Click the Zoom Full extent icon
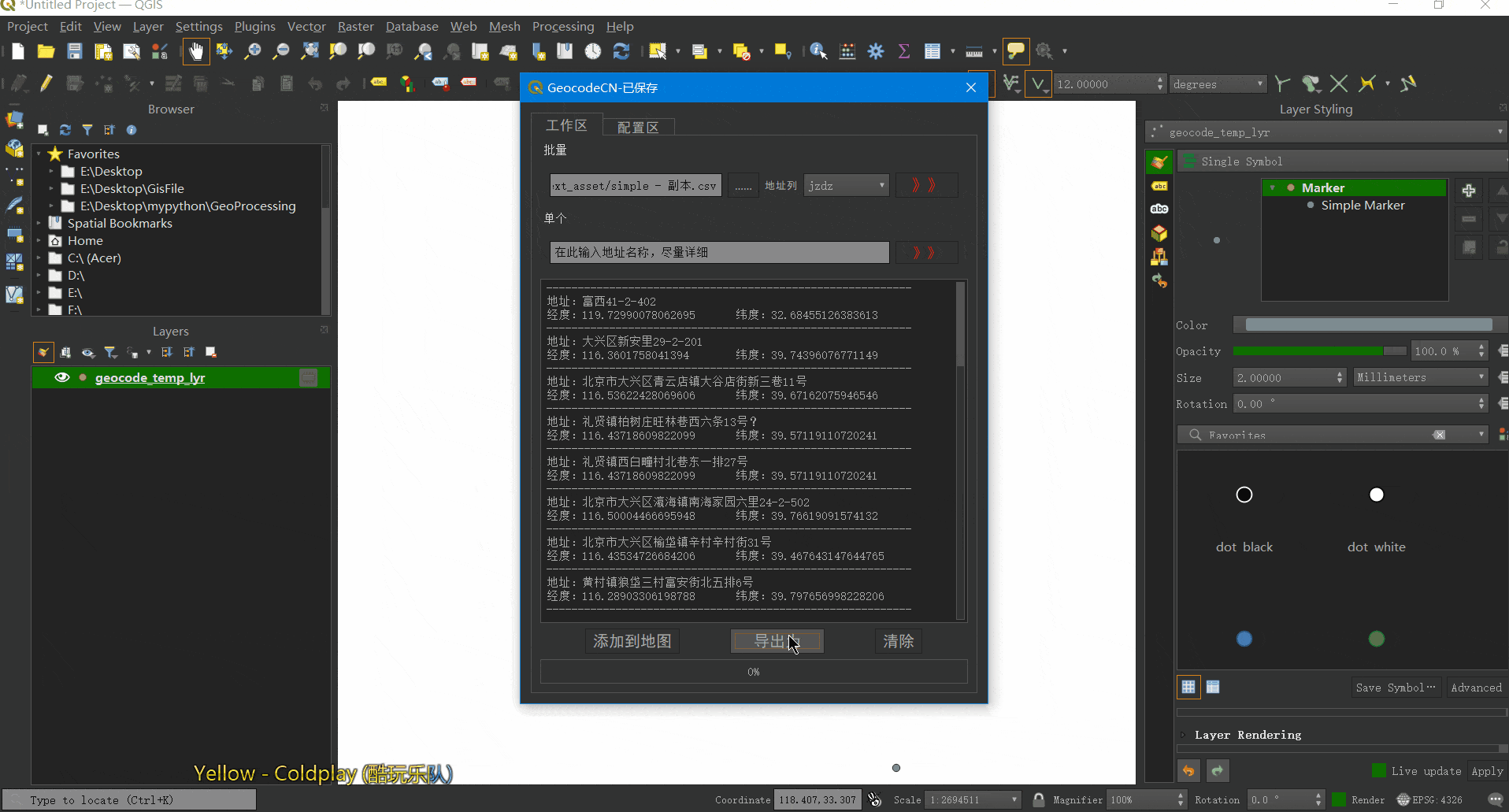This screenshot has width=1509, height=812. pyautogui.click(x=310, y=52)
